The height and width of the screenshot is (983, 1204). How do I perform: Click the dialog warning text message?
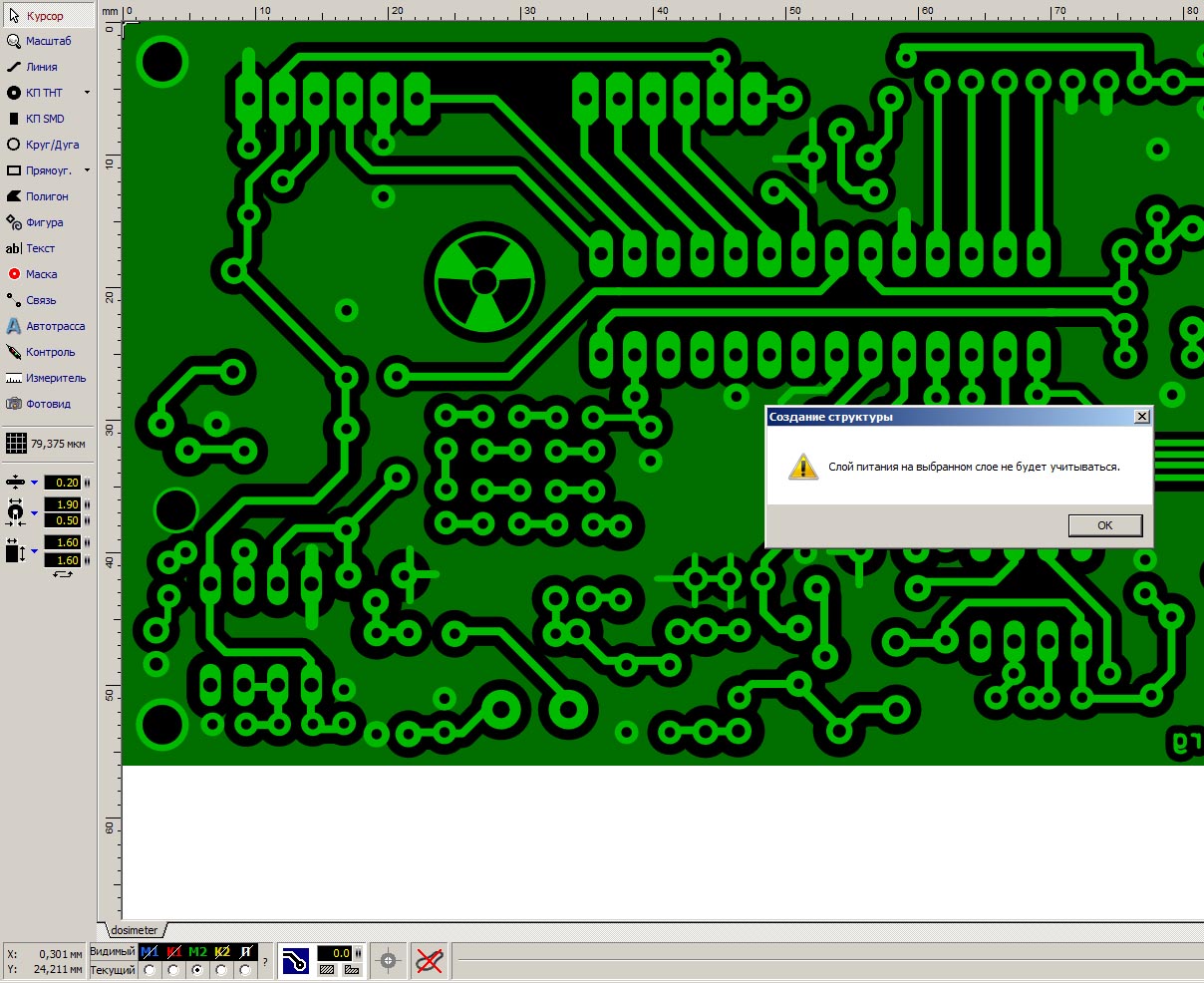pyautogui.click(x=974, y=467)
